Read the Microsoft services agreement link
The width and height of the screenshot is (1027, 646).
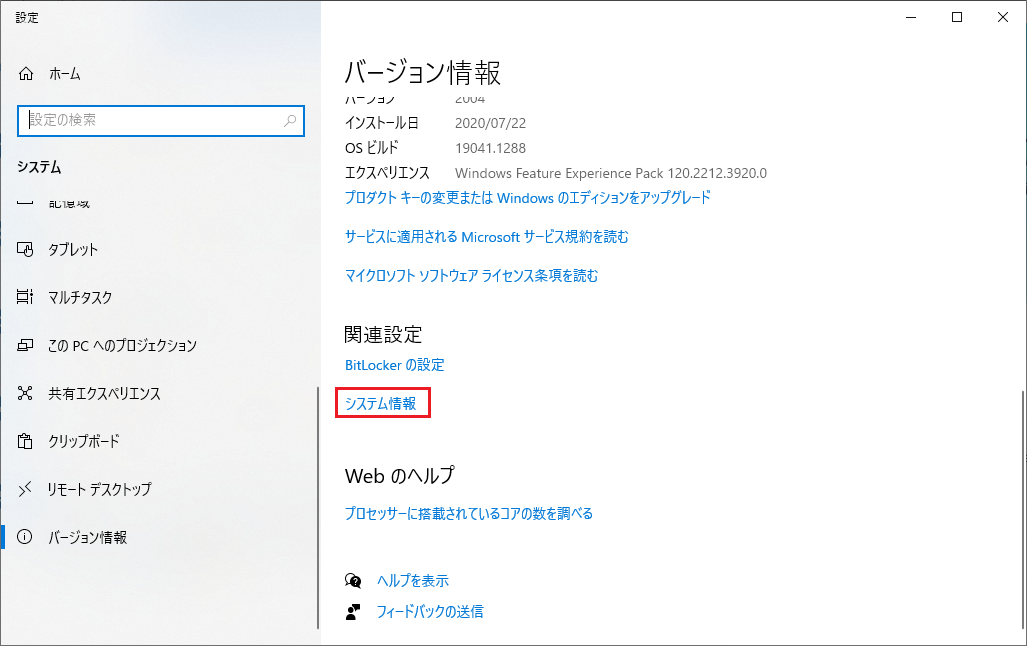[486, 237]
